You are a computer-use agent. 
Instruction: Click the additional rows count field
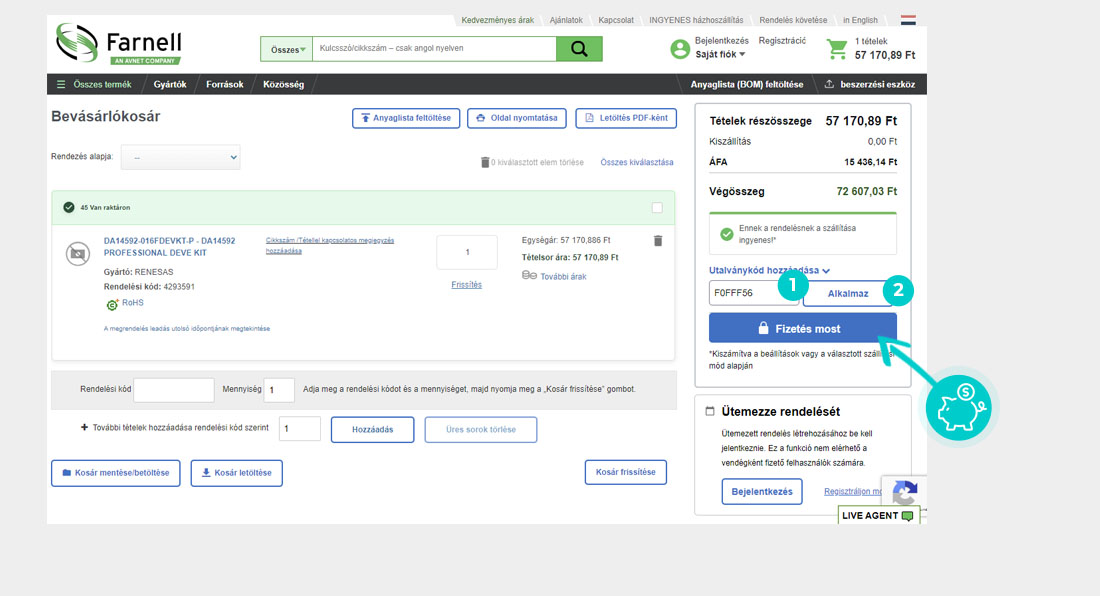point(300,428)
